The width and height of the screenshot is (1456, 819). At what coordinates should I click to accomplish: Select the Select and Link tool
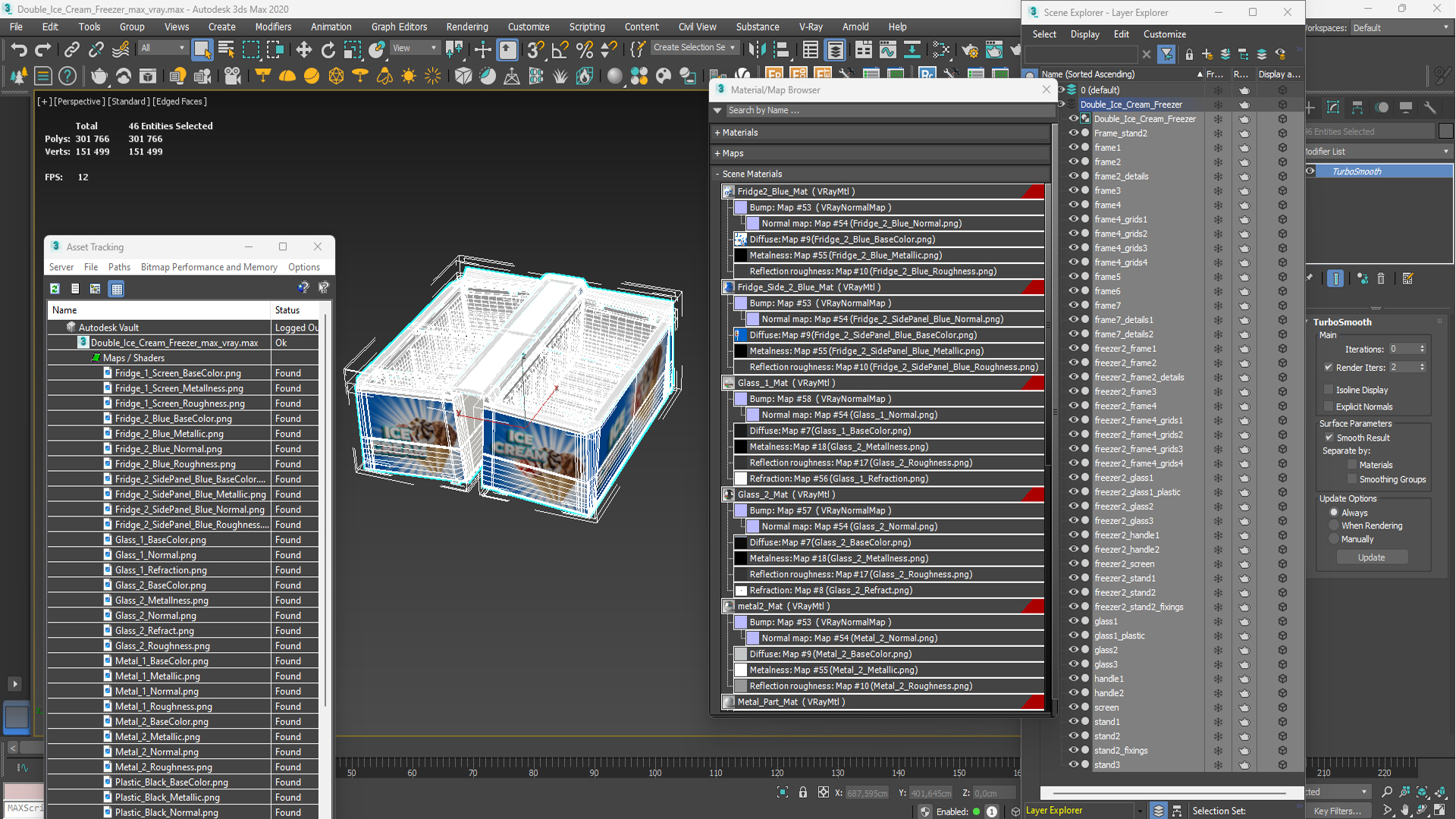[71, 50]
